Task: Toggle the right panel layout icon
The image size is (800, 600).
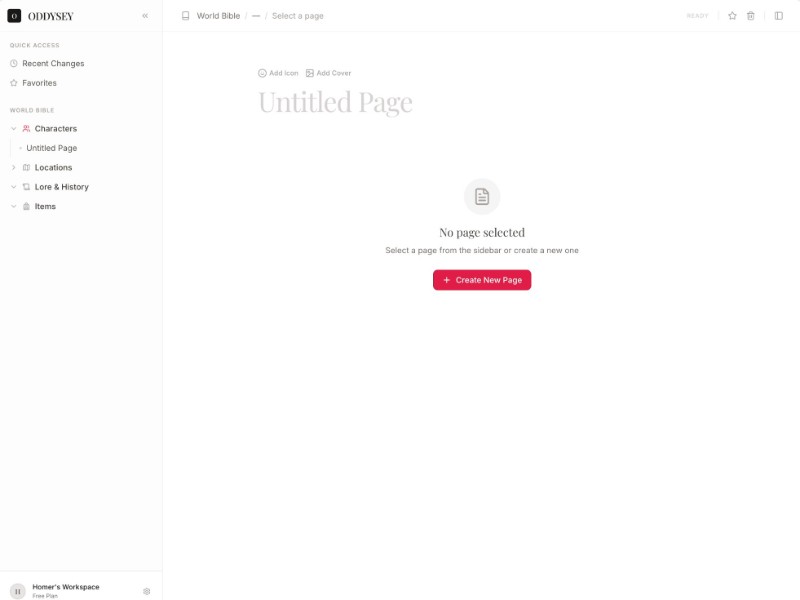Action: pos(779,16)
